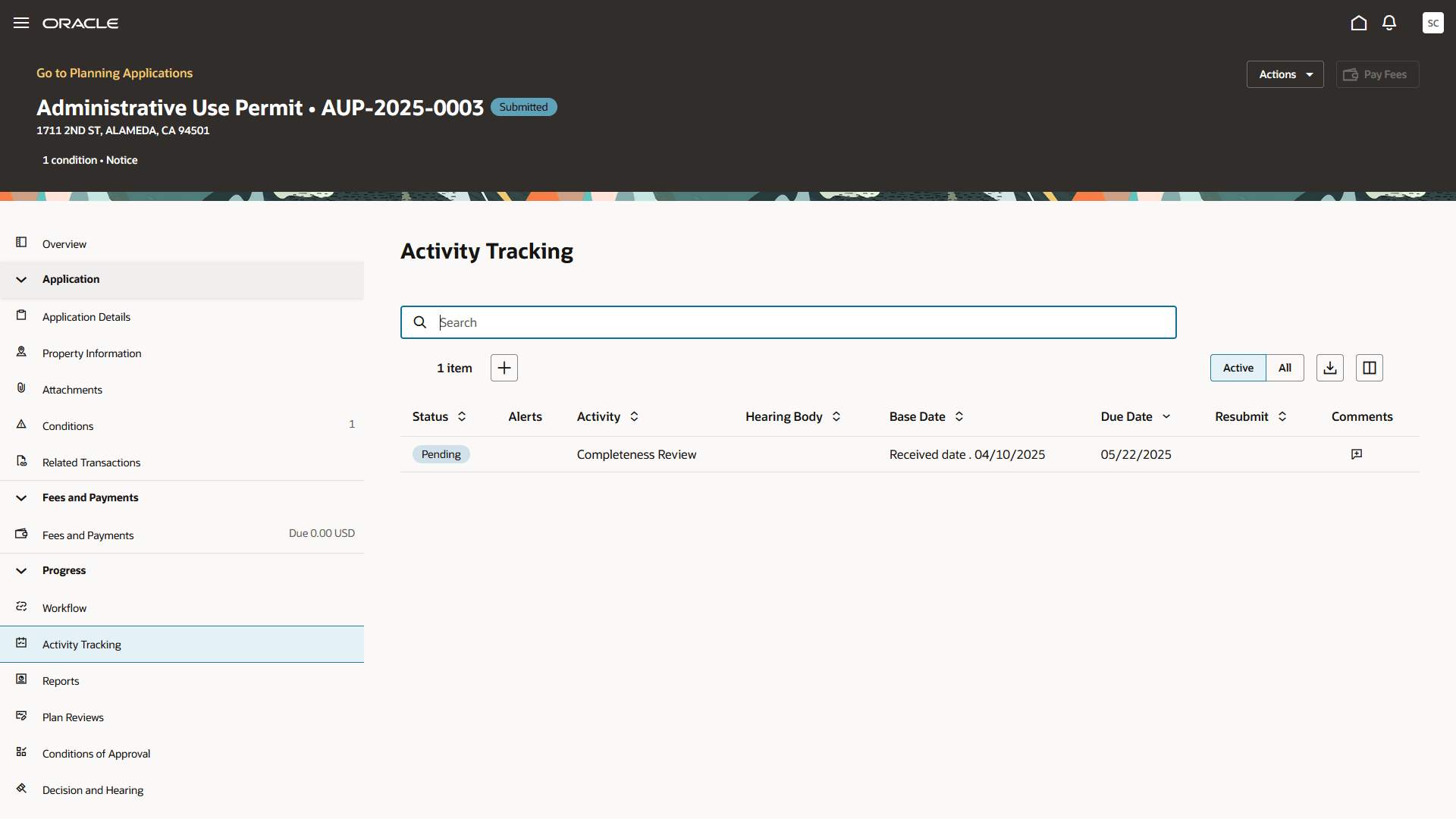This screenshot has height=819, width=1456.
Task: Click the add activity plus icon
Action: click(x=504, y=368)
